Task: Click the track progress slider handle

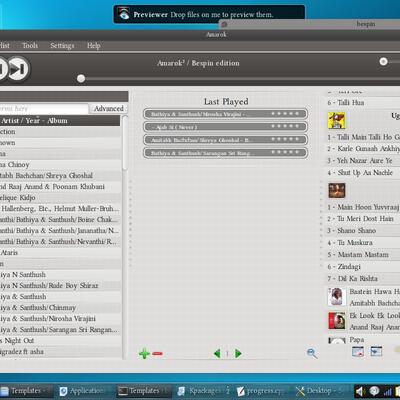Action: click(x=81, y=79)
